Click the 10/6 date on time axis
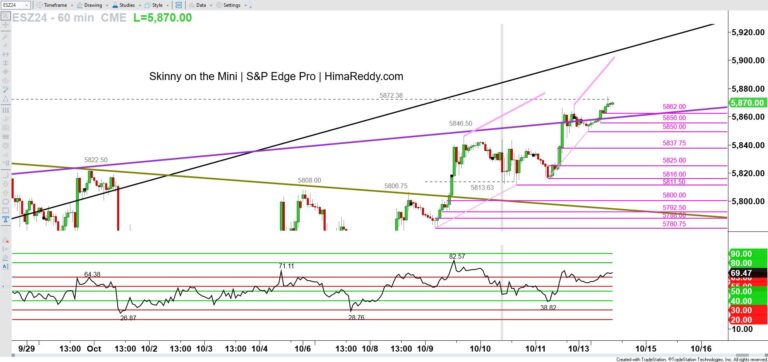This screenshot has width=768, height=362. point(303,349)
